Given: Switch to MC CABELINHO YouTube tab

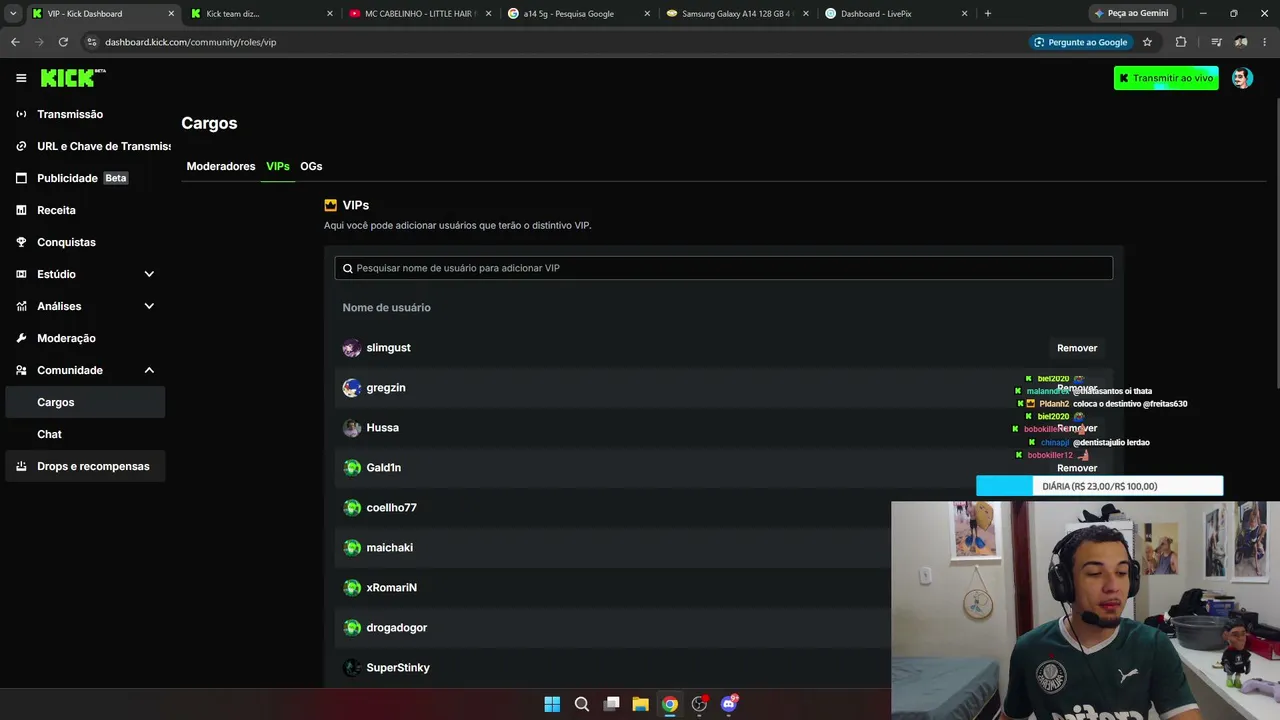Looking at the screenshot, I should [420, 13].
